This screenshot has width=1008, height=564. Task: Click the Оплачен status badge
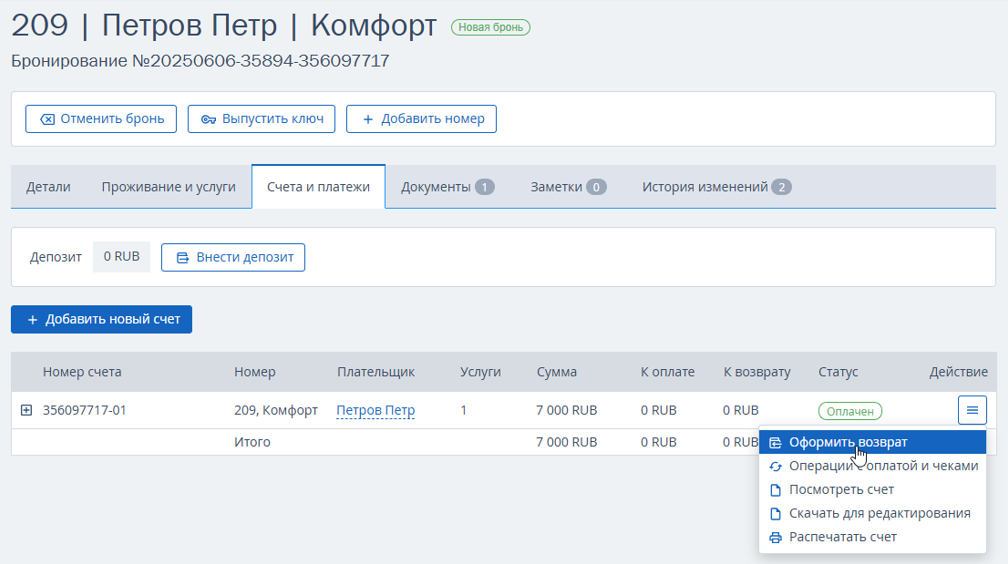click(x=850, y=411)
